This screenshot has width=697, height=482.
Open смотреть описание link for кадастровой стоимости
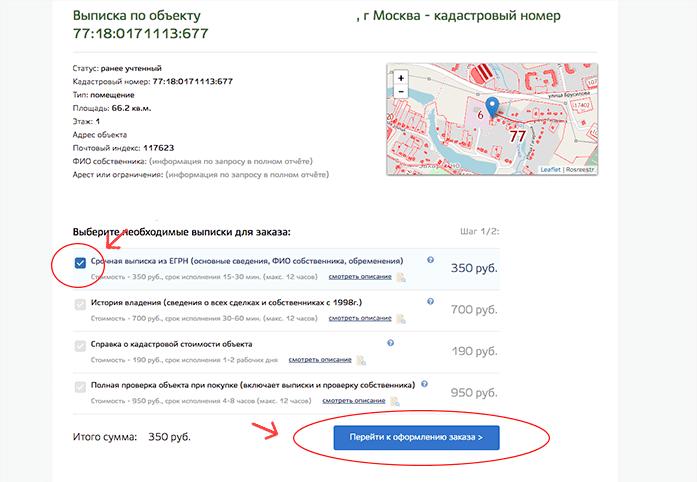pos(320,359)
